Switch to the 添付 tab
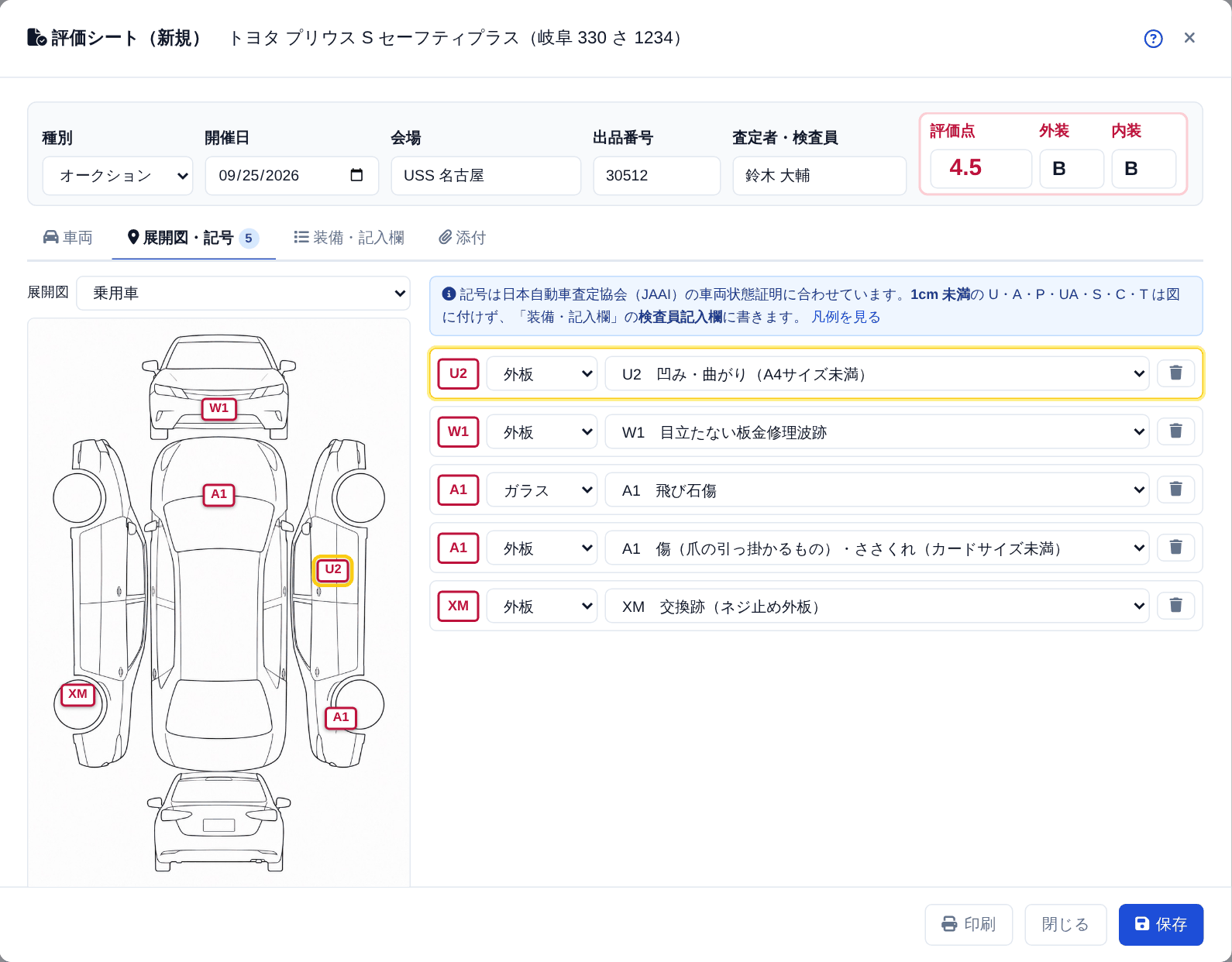 [x=463, y=238]
